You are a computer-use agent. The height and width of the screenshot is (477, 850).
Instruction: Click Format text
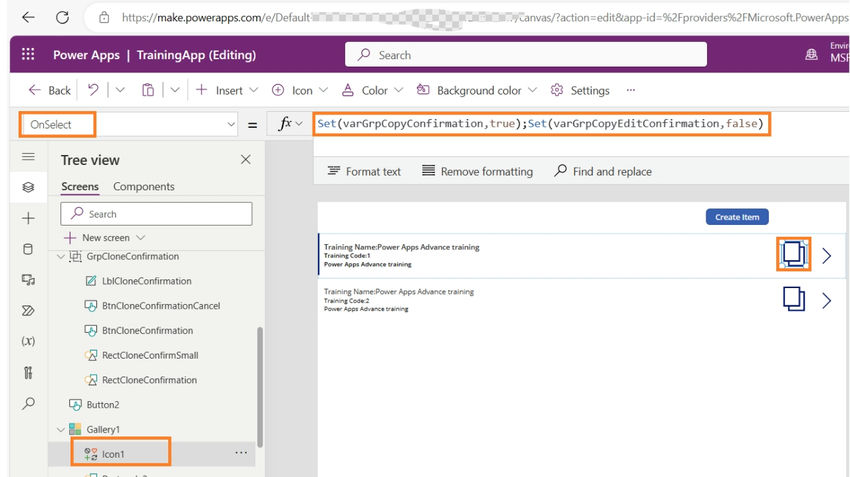364,171
